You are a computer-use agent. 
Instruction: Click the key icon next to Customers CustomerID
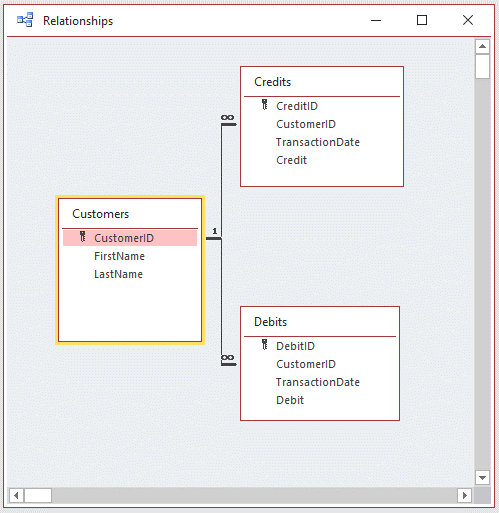(x=83, y=237)
